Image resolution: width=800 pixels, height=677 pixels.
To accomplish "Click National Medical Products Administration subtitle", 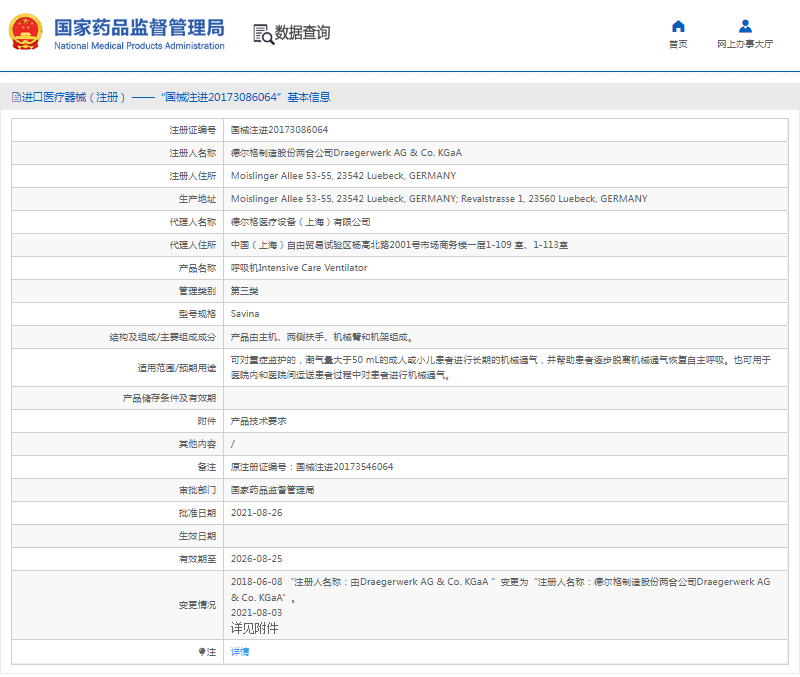I will [139, 46].
